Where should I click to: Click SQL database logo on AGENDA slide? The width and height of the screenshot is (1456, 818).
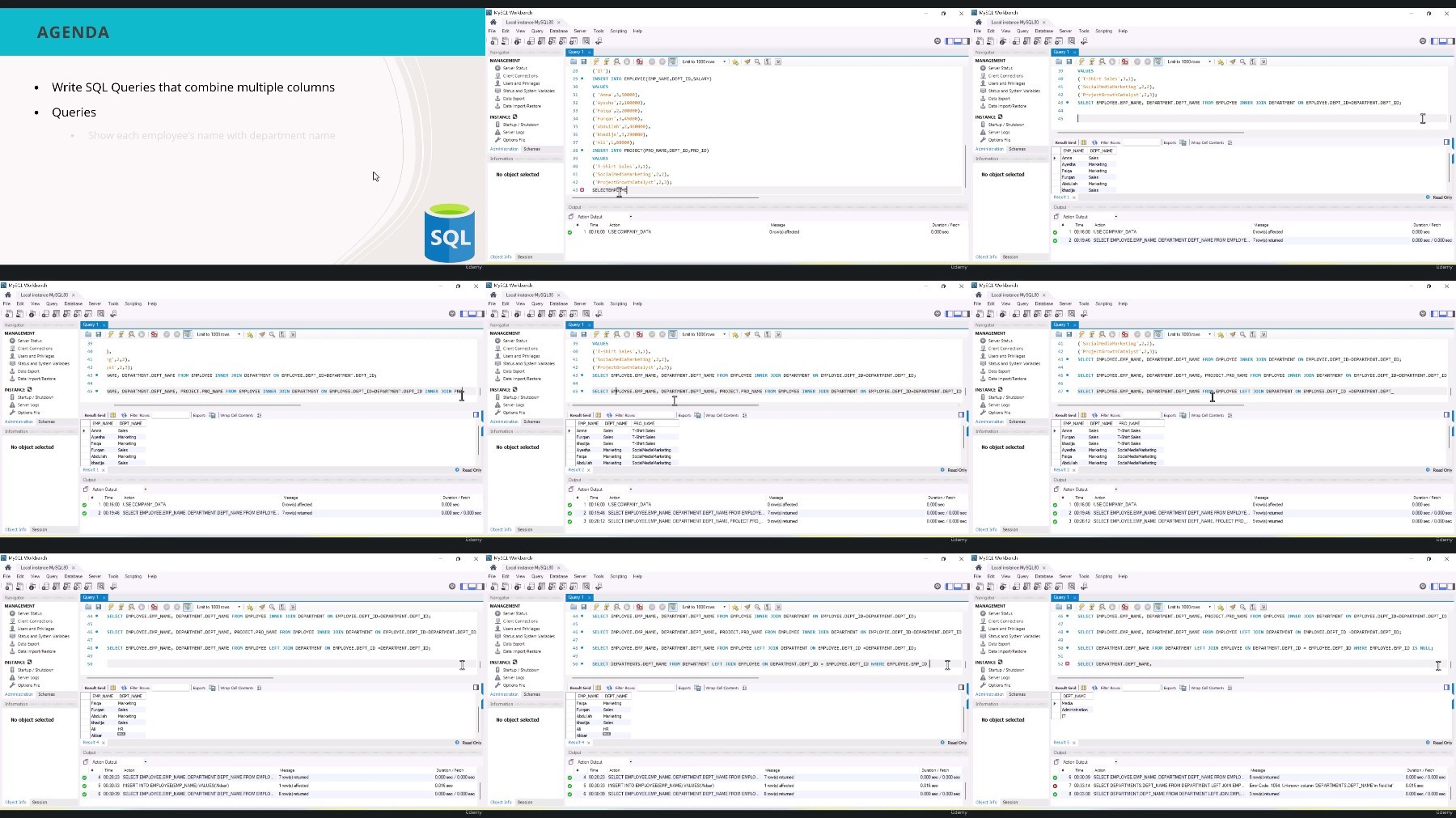click(x=450, y=233)
